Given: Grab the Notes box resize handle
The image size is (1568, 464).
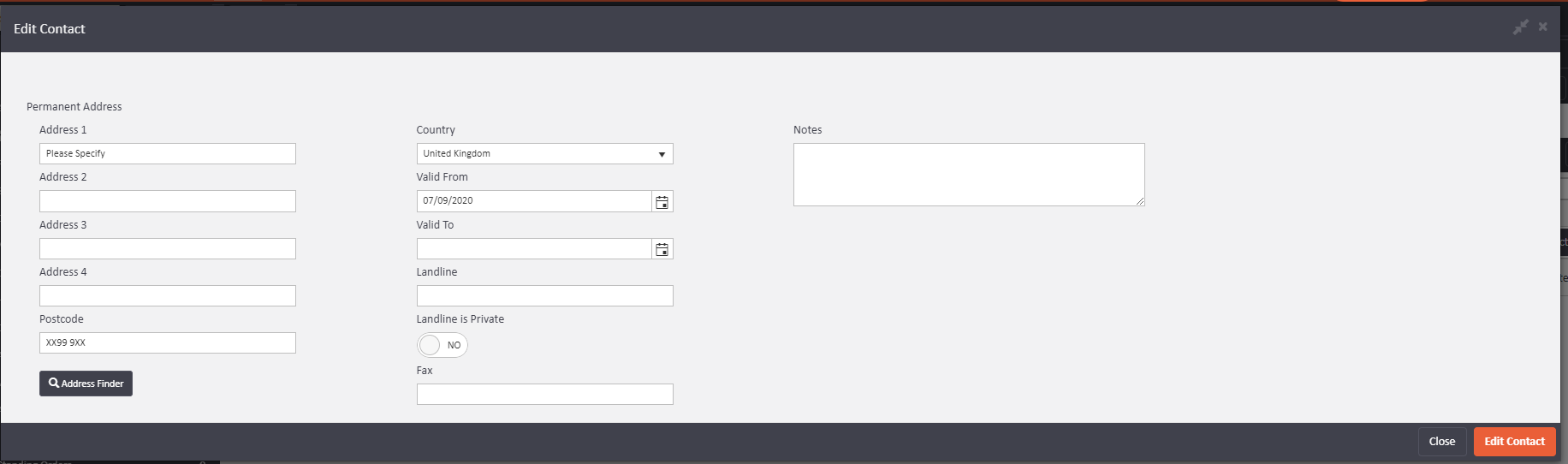Looking at the screenshot, I should (x=1140, y=202).
